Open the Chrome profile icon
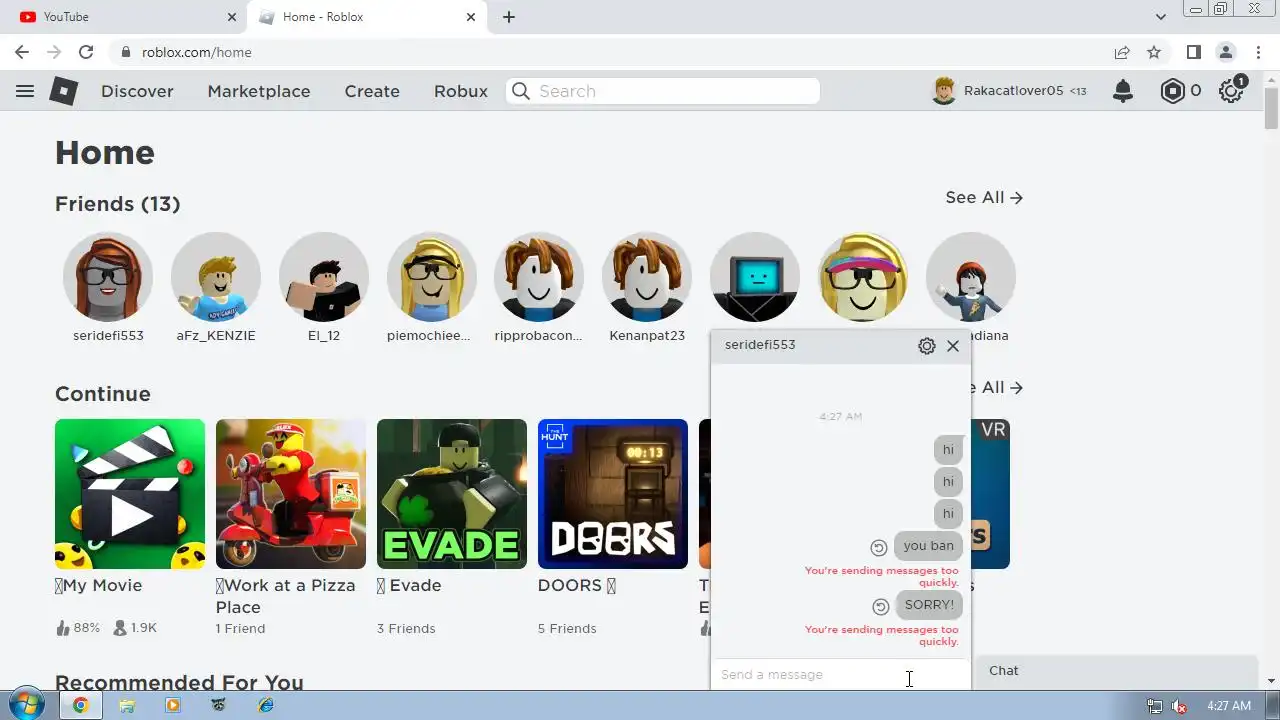The height and width of the screenshot is (720, 1280). pyautogui.click(x=1226, y=52)
